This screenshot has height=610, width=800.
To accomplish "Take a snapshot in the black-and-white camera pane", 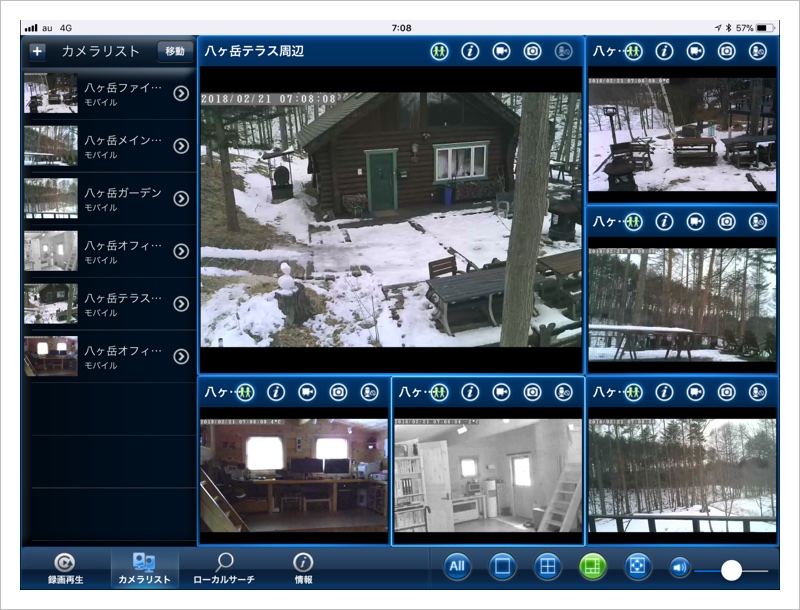I will [533, 392].
